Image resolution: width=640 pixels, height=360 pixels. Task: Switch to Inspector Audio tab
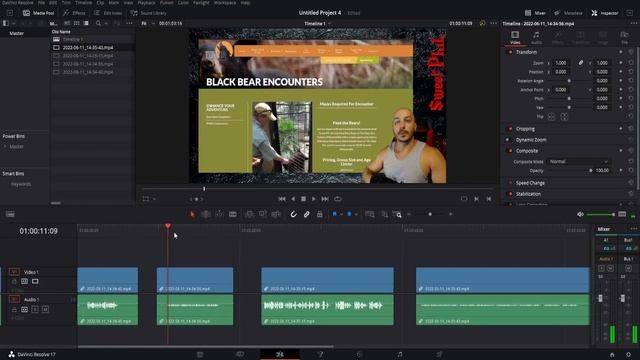(x=536, y=37)
